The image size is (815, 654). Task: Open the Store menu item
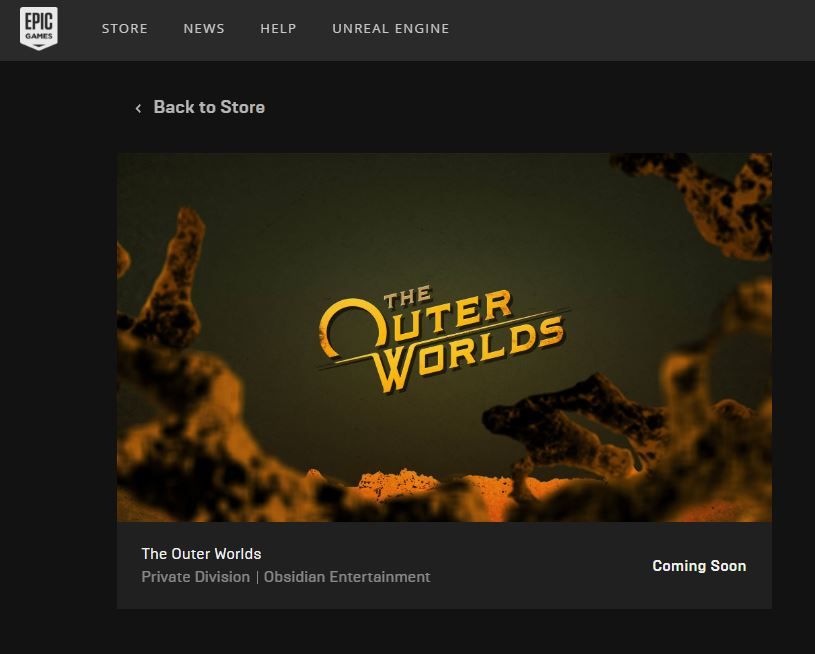point(125,29)
